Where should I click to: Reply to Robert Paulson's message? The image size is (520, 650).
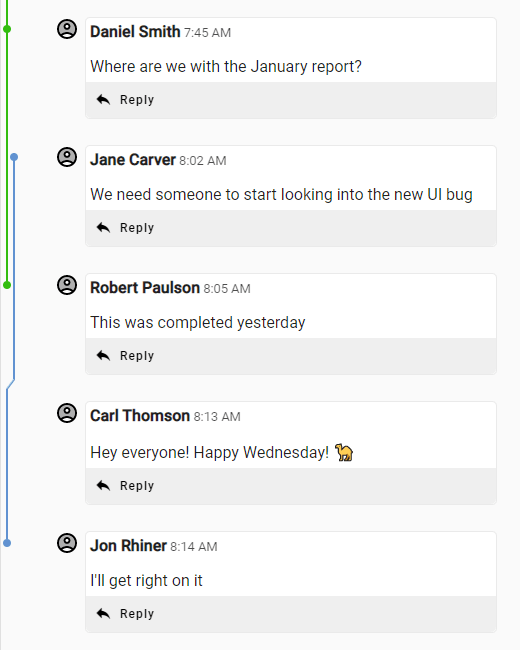coord(125,356)
